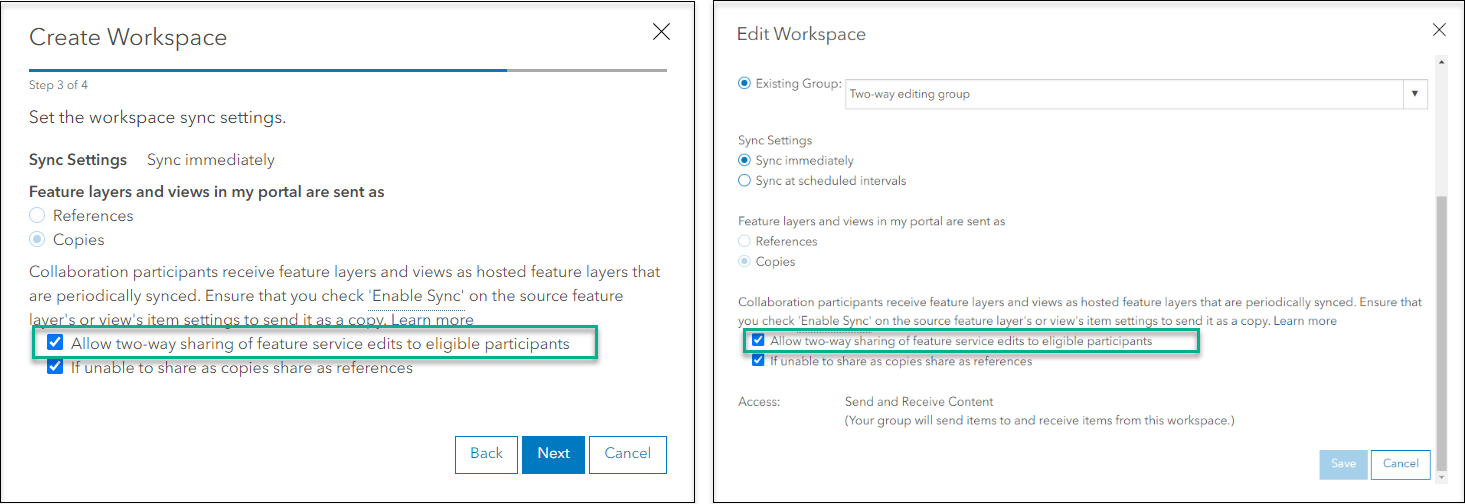Viewport: 1465px width, 504px height.
Task: Toggle share as references checkbox in Edit Workspace
Action: pos(759,361)
